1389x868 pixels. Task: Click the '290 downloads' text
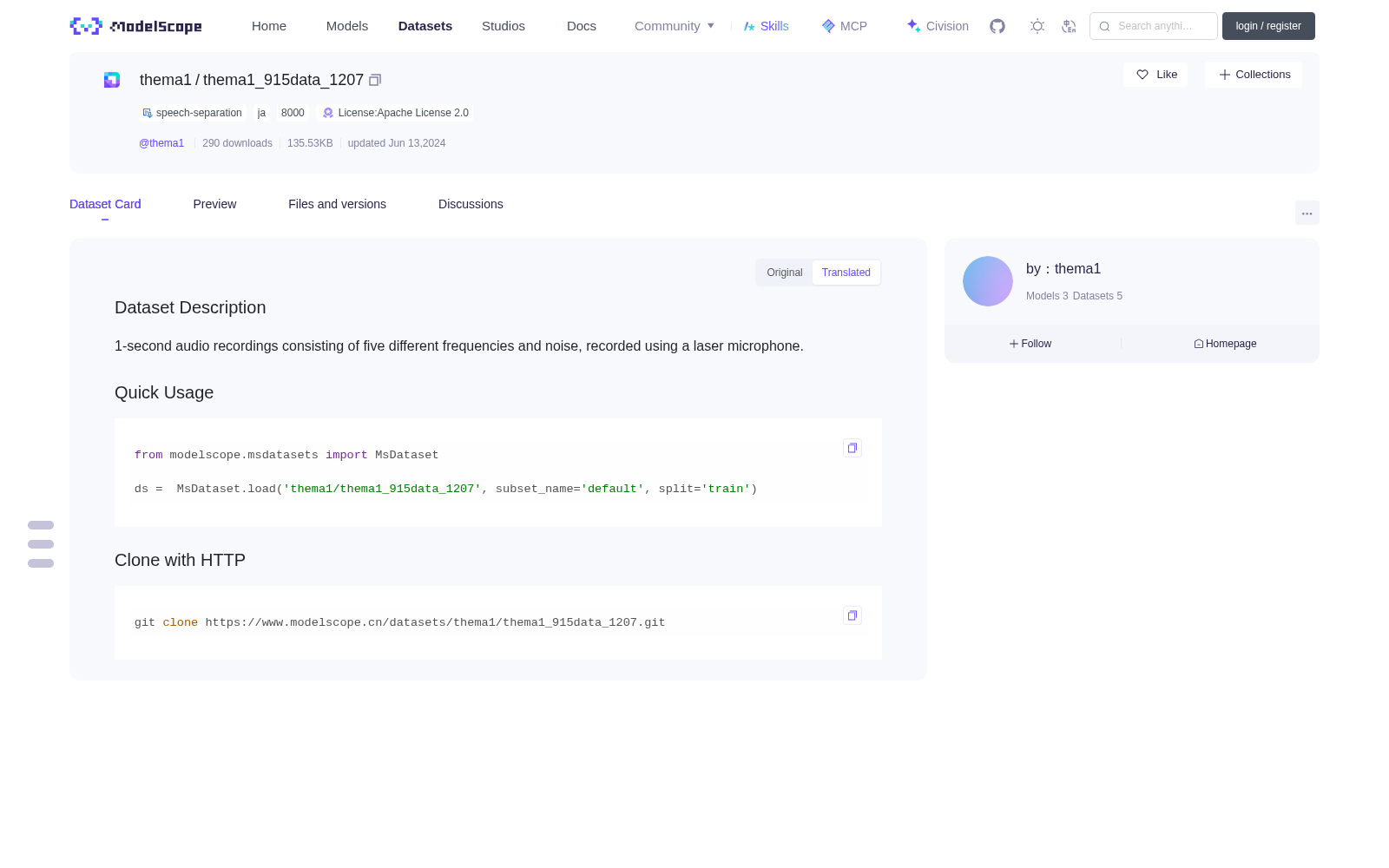(237, 143)
